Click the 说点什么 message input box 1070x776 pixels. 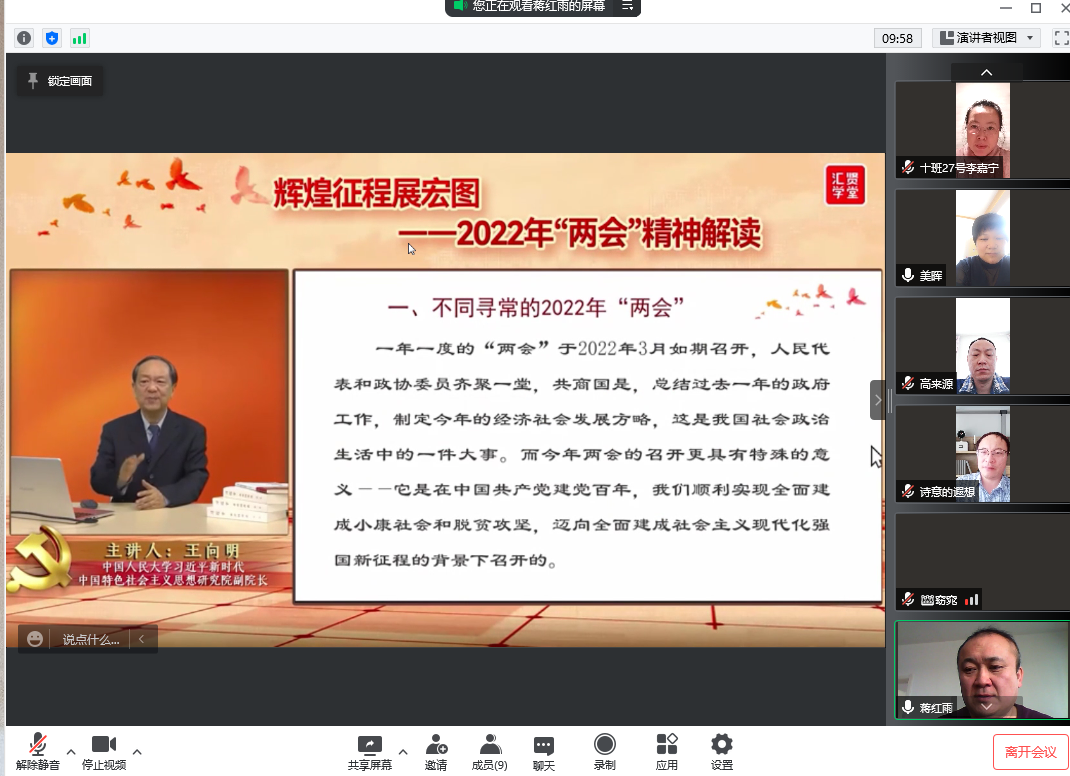pos(90,639)
